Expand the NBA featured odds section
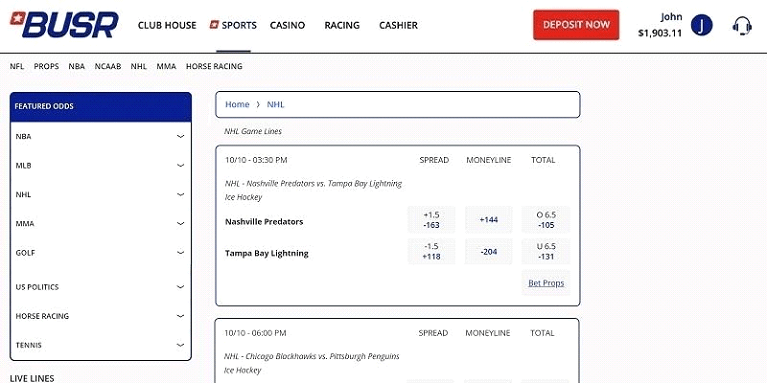The width and height of the screenshot is (767, 383). [180, 136]
